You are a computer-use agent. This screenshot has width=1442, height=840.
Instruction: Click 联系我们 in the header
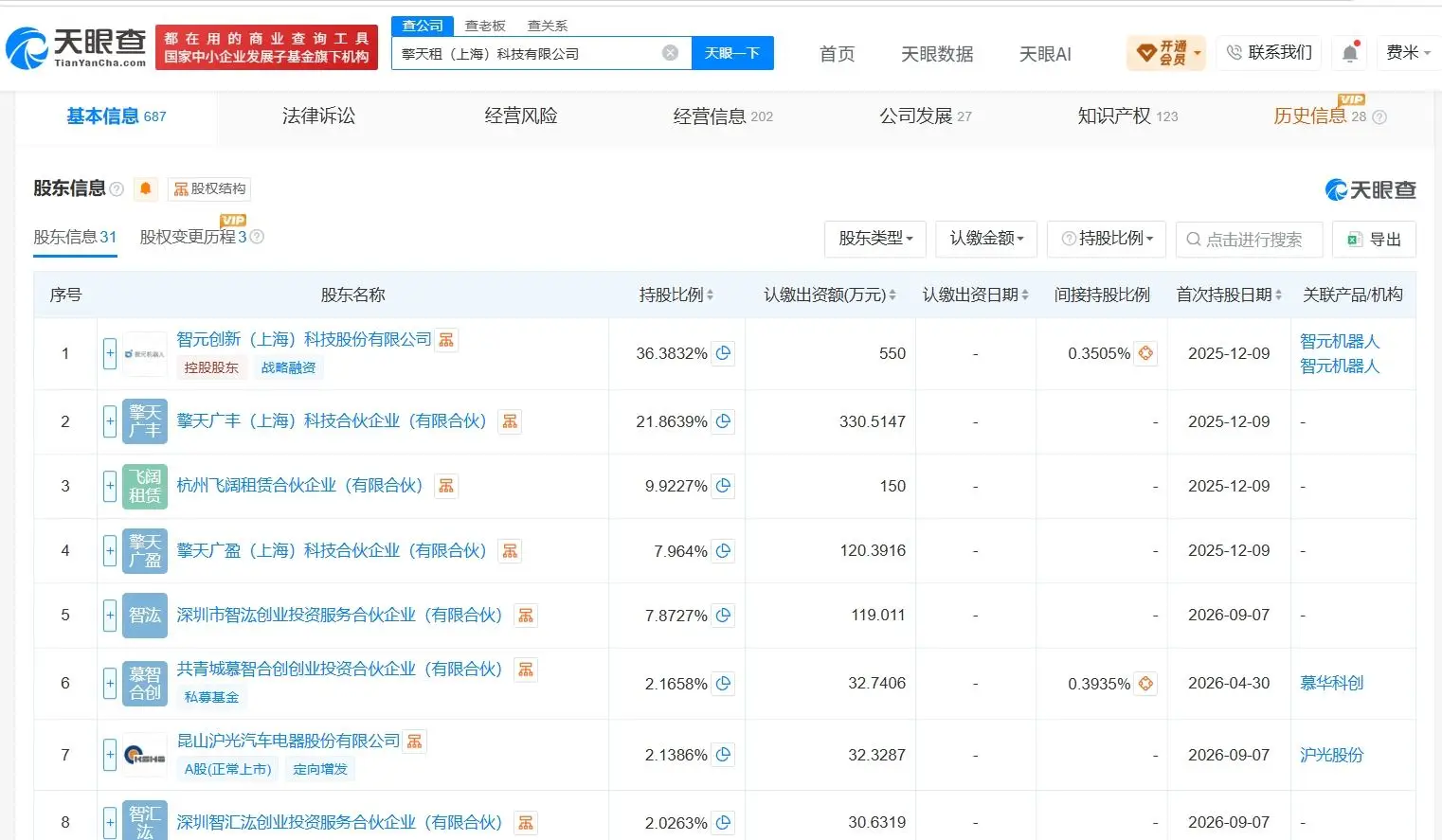pos(1270,53)
